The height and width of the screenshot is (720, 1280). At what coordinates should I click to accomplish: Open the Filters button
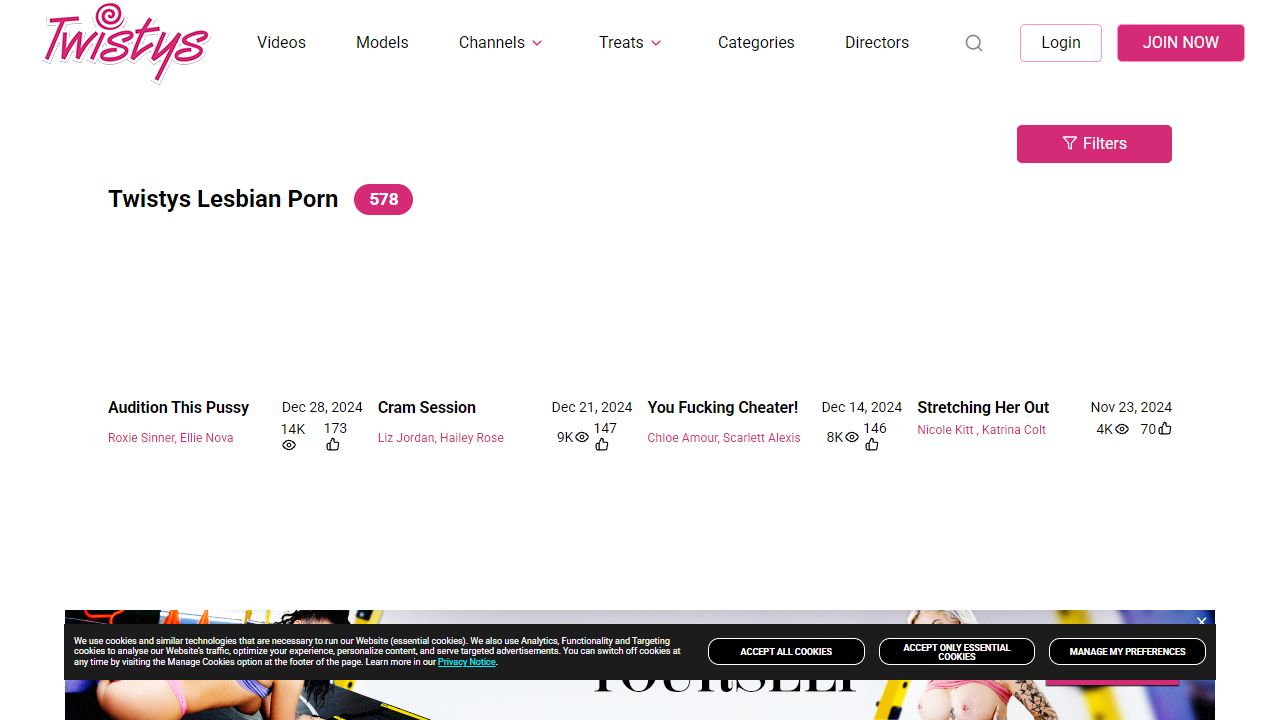point(1094,144)
